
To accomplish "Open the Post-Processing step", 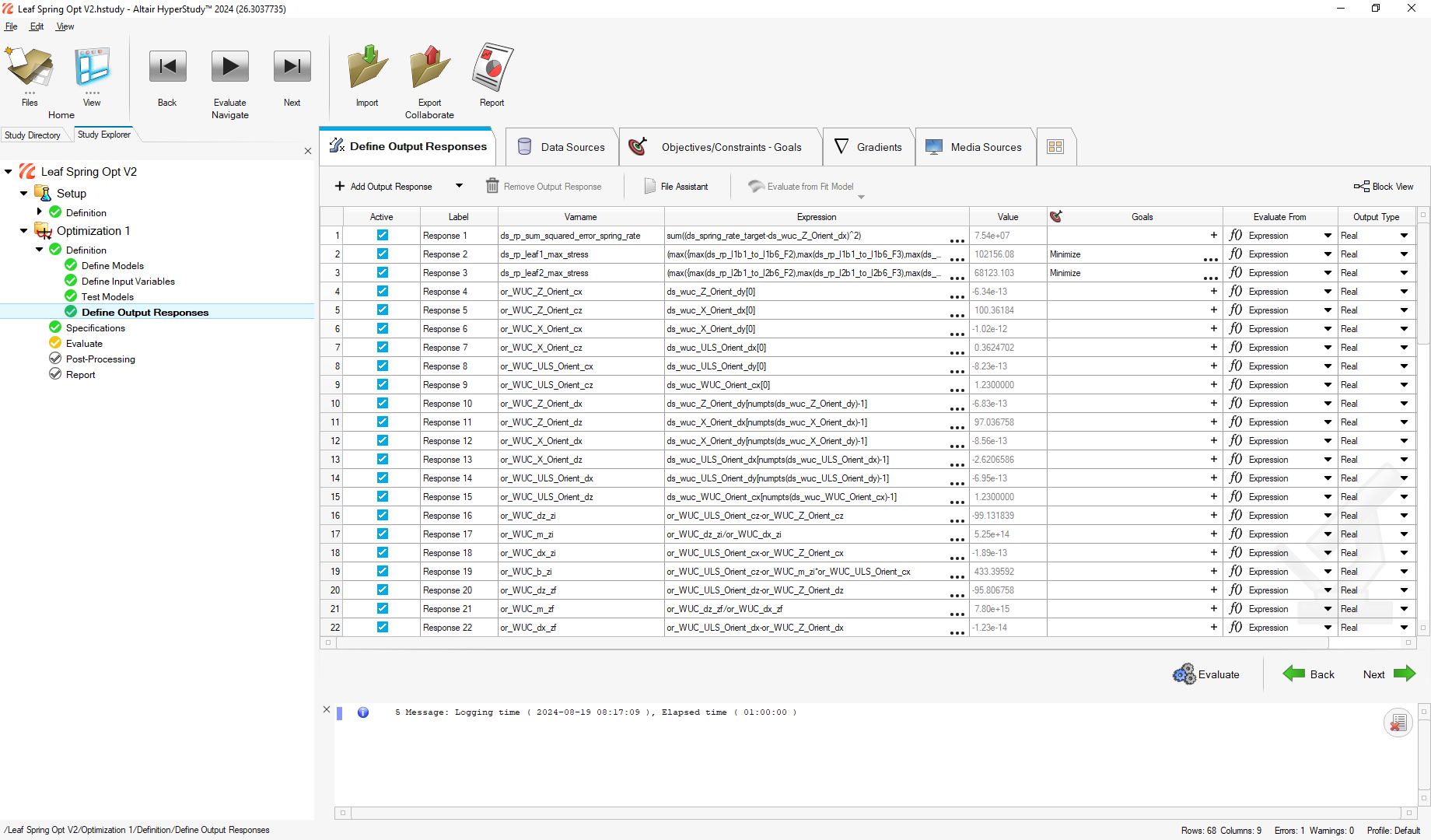I will point(100,359).
